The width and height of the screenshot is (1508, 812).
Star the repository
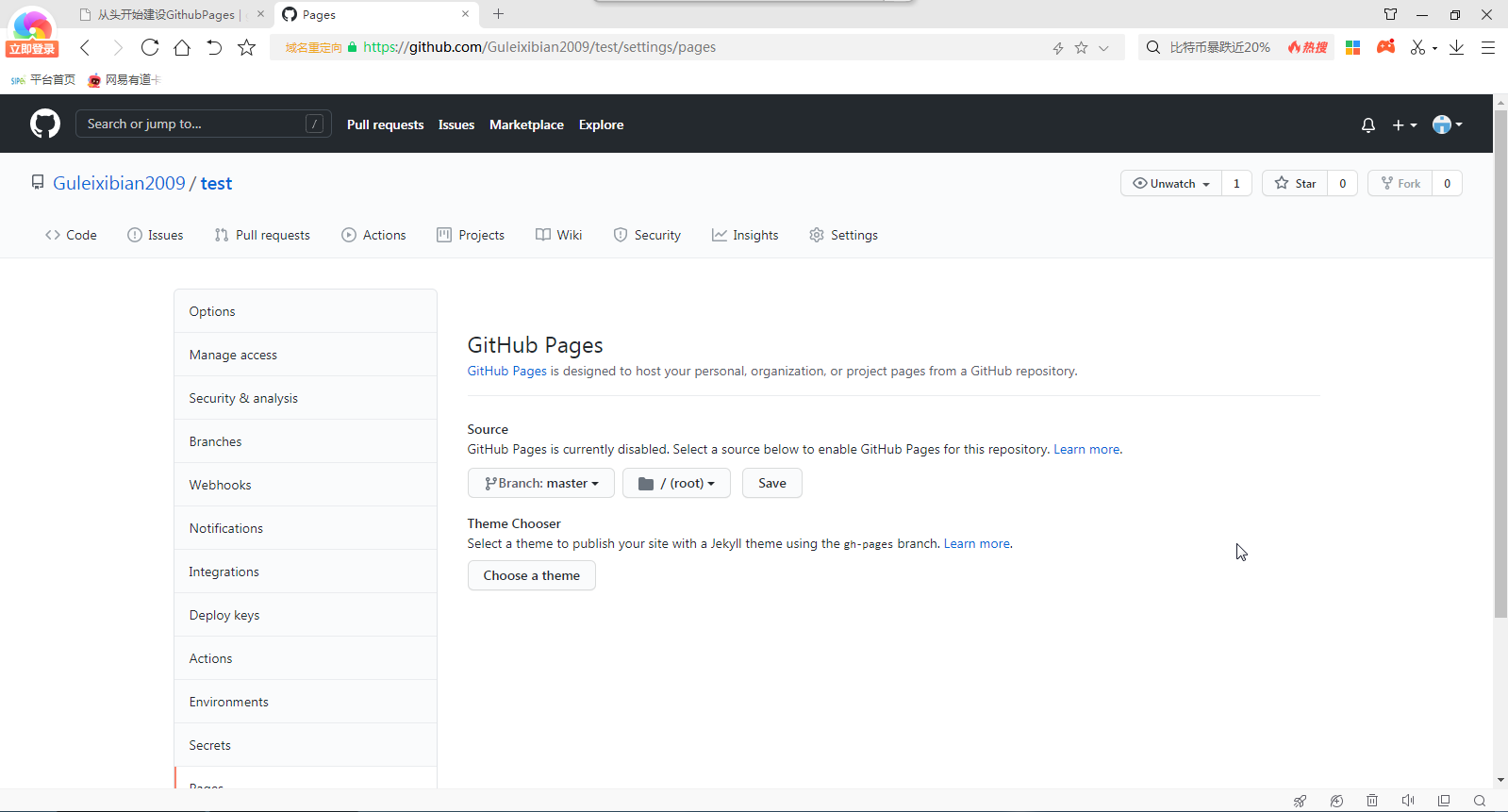(x=1295, y=183)
